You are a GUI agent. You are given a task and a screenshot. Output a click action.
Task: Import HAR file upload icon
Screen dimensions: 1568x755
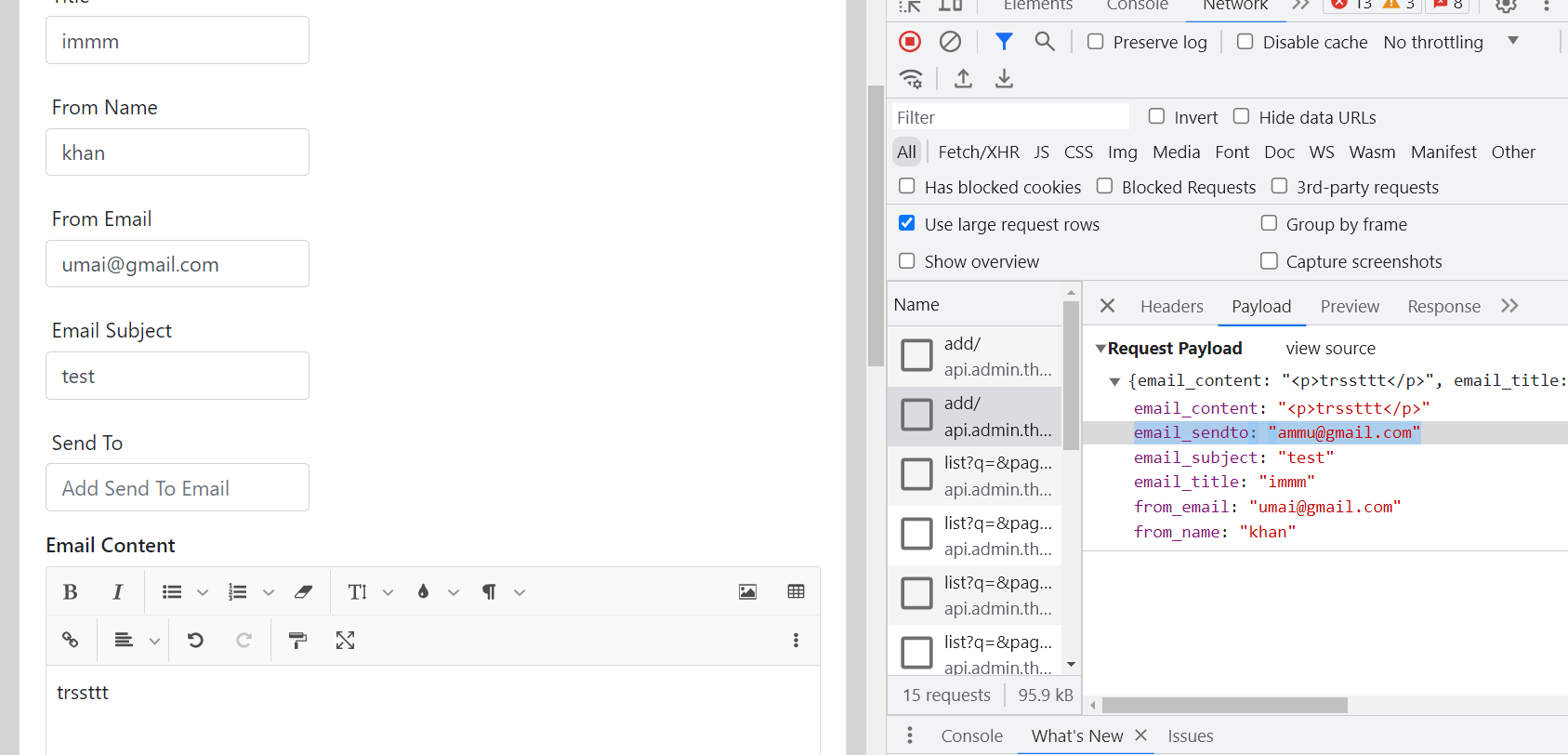[963, 79]
